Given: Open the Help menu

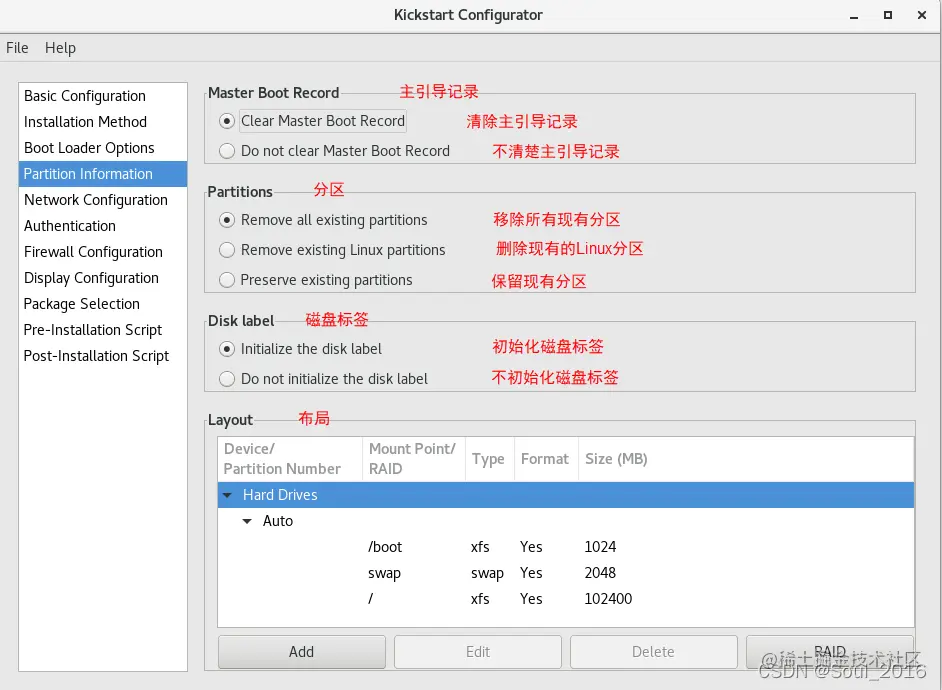Looking at the screenshot, I should pos(60,47).
